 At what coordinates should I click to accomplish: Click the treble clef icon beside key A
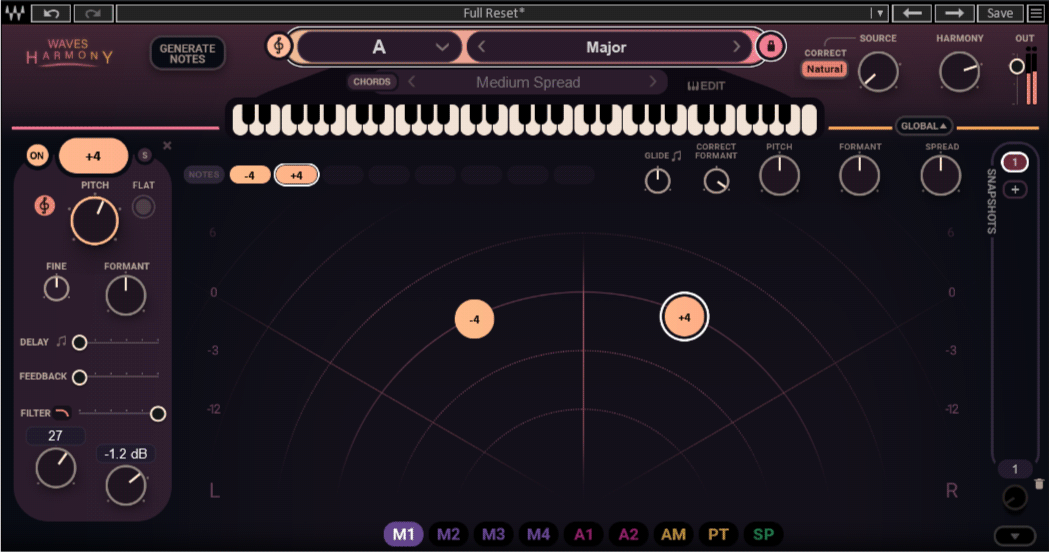[278, 46]
